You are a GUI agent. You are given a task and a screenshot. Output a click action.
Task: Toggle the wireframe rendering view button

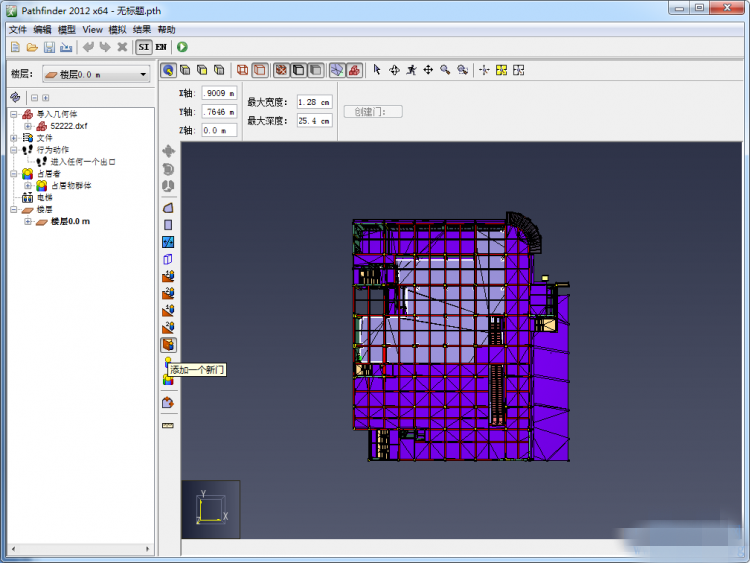pyautogui.click(x=242, y=70)
